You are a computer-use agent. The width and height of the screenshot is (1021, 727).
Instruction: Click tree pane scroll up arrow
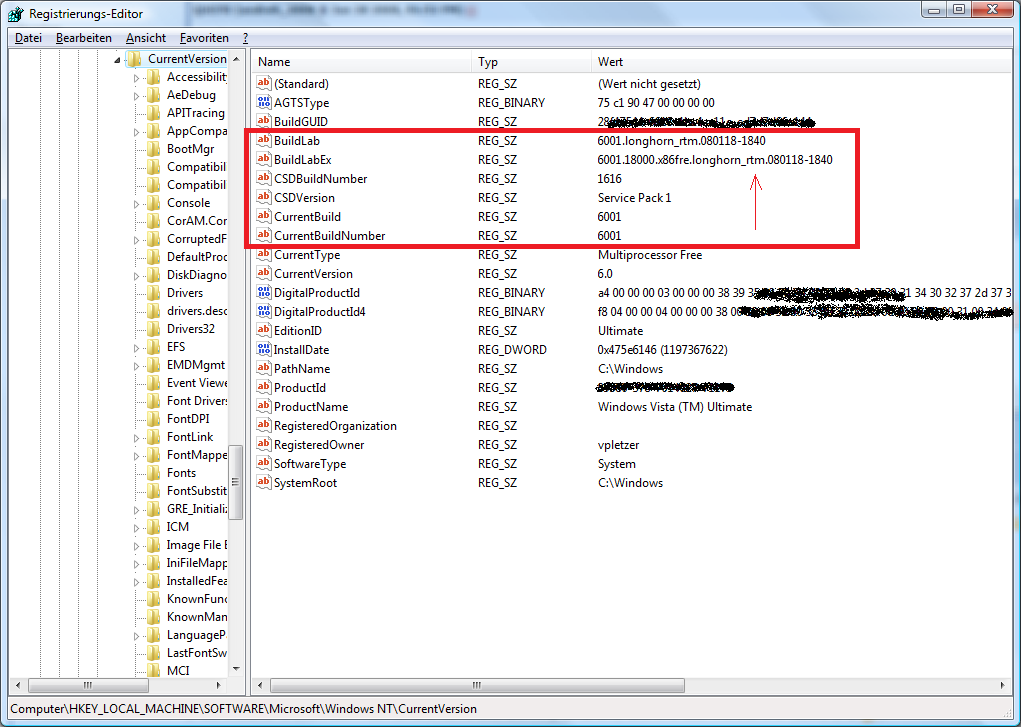(236, 59)
